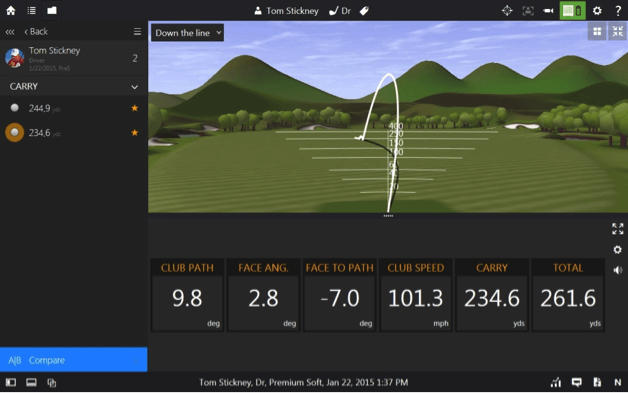This screenshot has height=393, width=628.
Task: Expand the CARRY dropdown chevron
Action: click(135, 87)
